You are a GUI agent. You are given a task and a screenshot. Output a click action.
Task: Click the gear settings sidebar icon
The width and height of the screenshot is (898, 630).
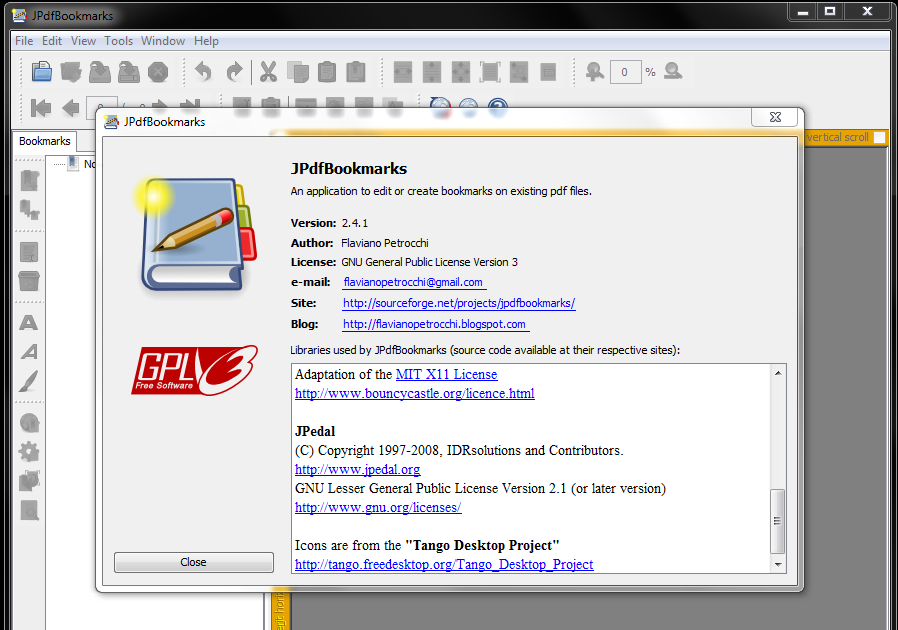[x=29, y=452]
